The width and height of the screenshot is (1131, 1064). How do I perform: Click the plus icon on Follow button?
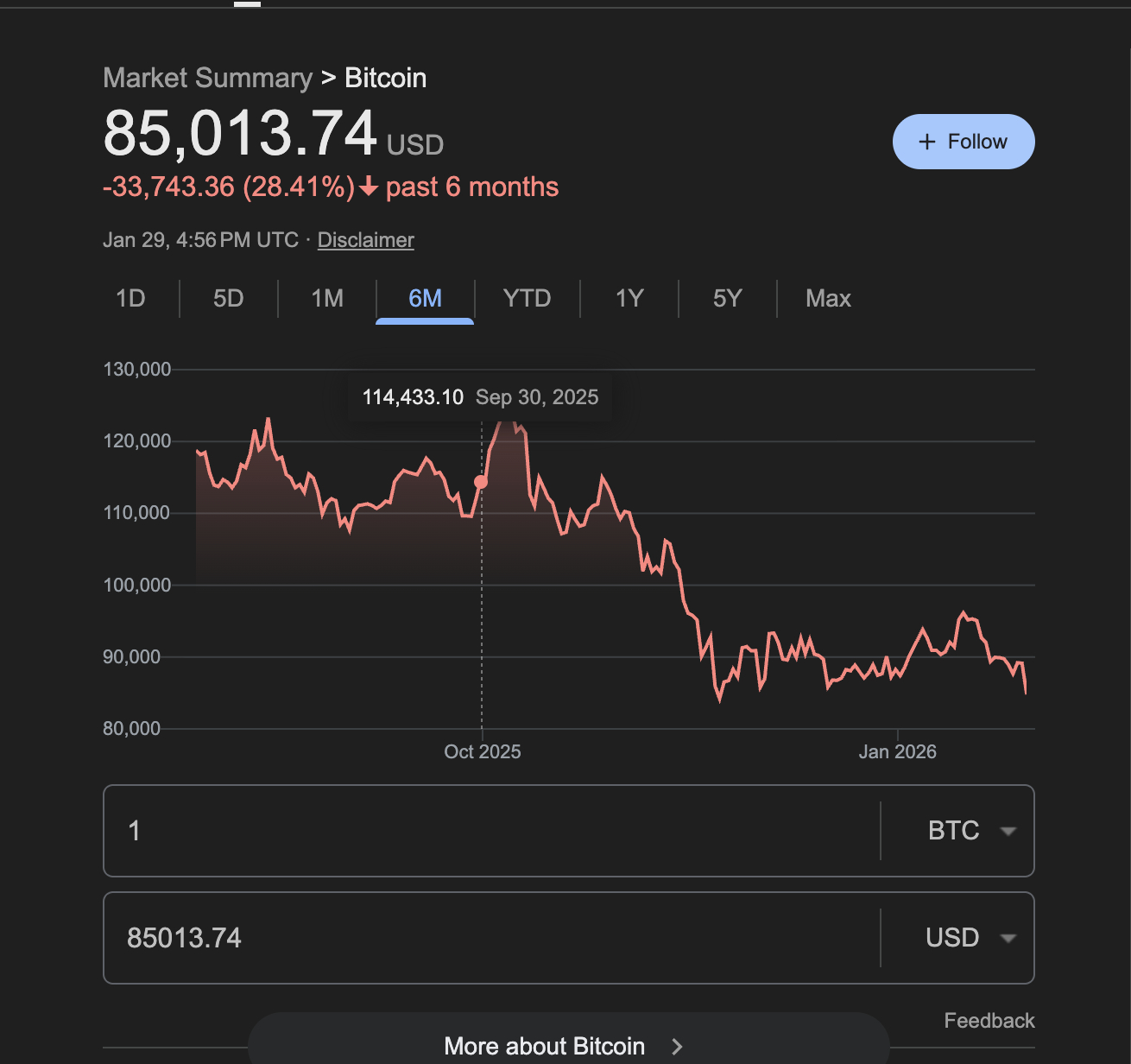(927, 142)
